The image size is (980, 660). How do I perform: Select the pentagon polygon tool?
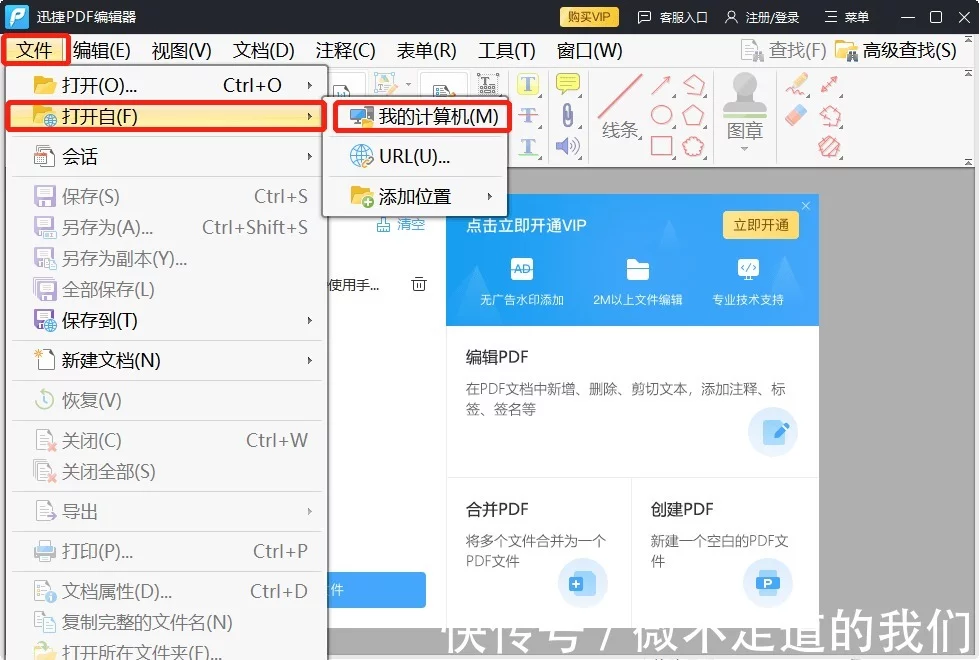click(693, 115)
